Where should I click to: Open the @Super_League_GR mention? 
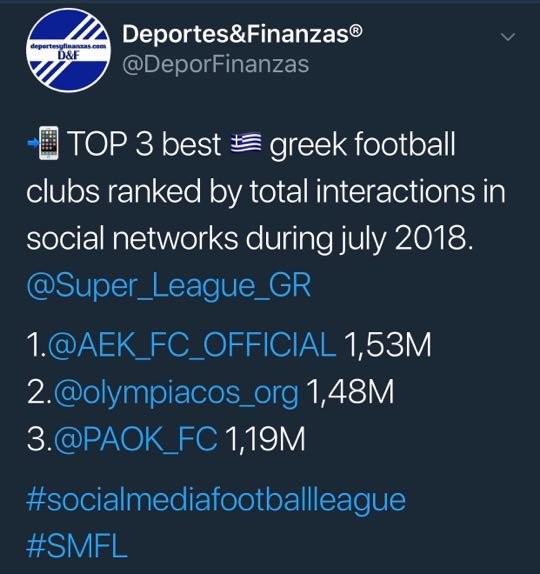(169, 287)
